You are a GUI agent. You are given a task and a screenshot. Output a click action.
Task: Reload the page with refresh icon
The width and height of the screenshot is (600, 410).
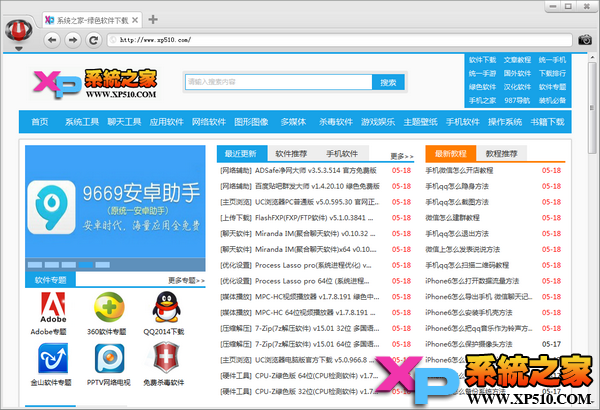tap(93, 40)
